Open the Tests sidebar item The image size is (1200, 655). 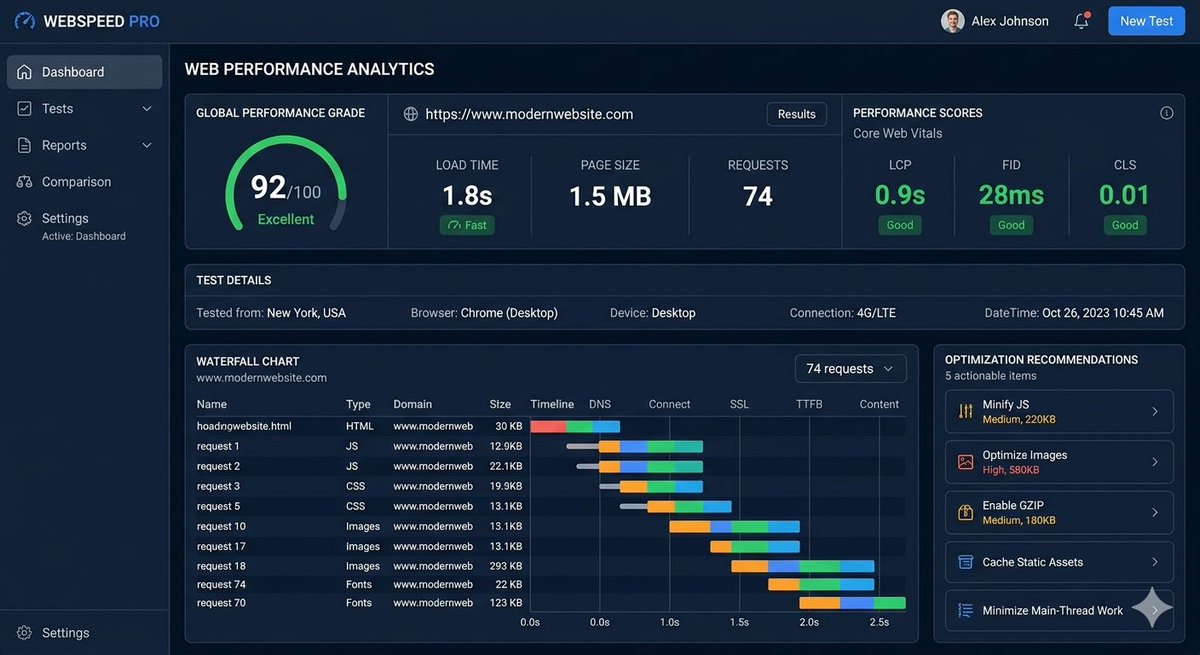84,108
